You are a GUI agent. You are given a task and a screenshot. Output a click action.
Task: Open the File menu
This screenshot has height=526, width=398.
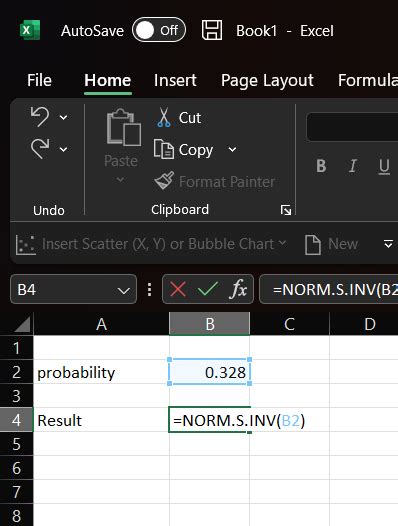coord(39,80)
